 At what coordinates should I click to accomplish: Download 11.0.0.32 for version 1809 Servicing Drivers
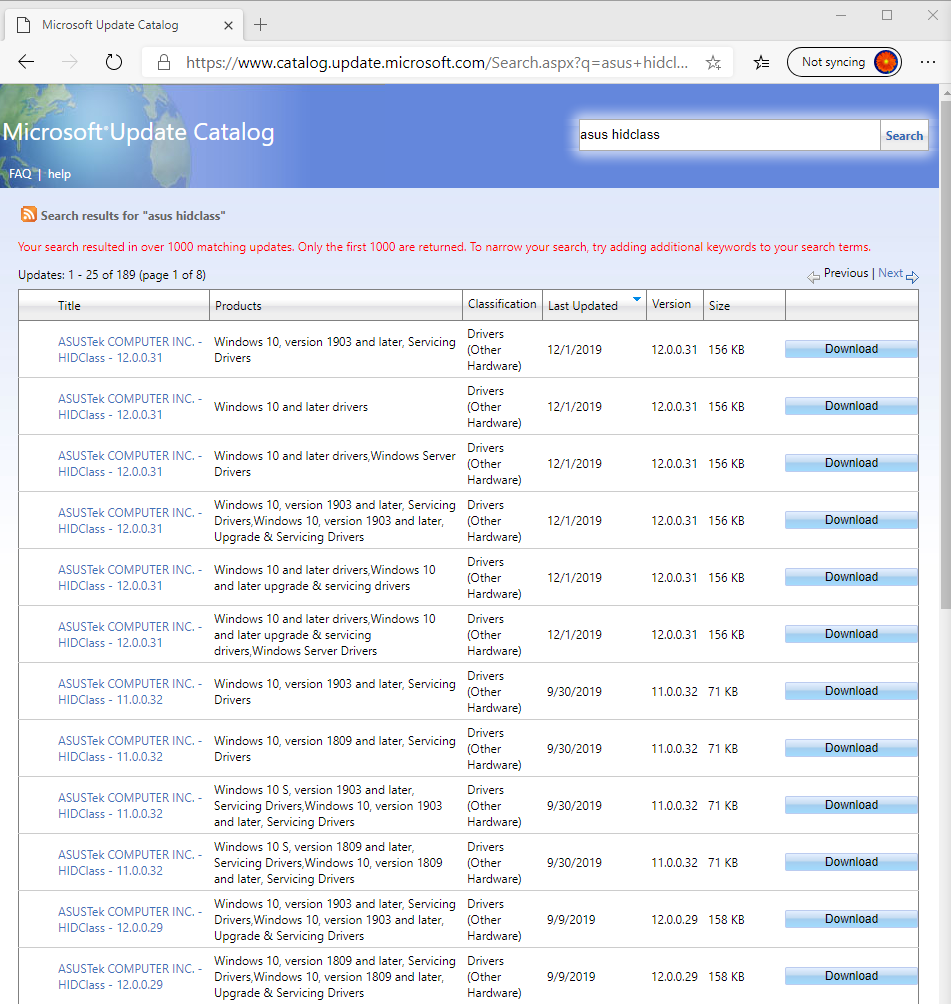[x=851, y=748]
